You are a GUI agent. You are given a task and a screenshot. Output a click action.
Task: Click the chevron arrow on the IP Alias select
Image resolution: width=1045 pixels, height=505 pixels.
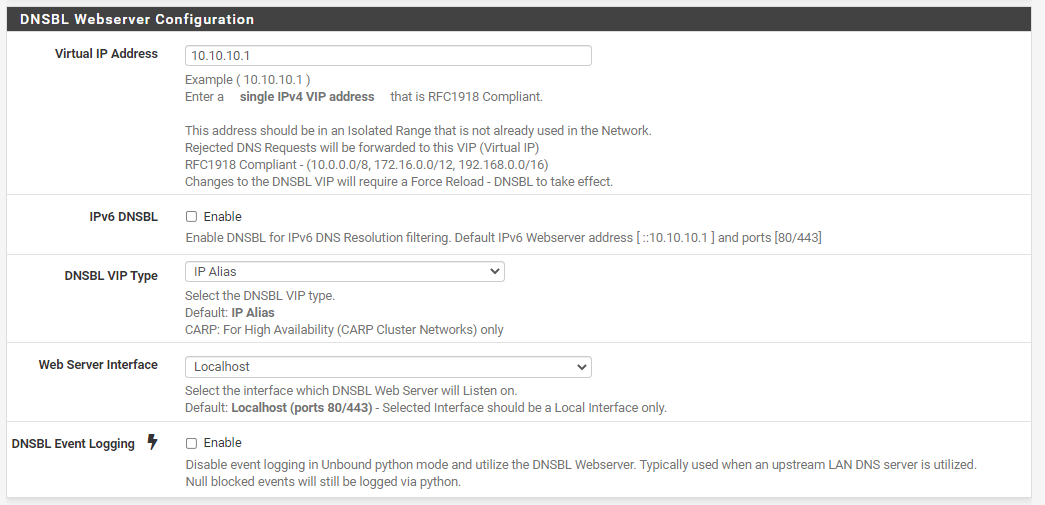click(494, 272)
